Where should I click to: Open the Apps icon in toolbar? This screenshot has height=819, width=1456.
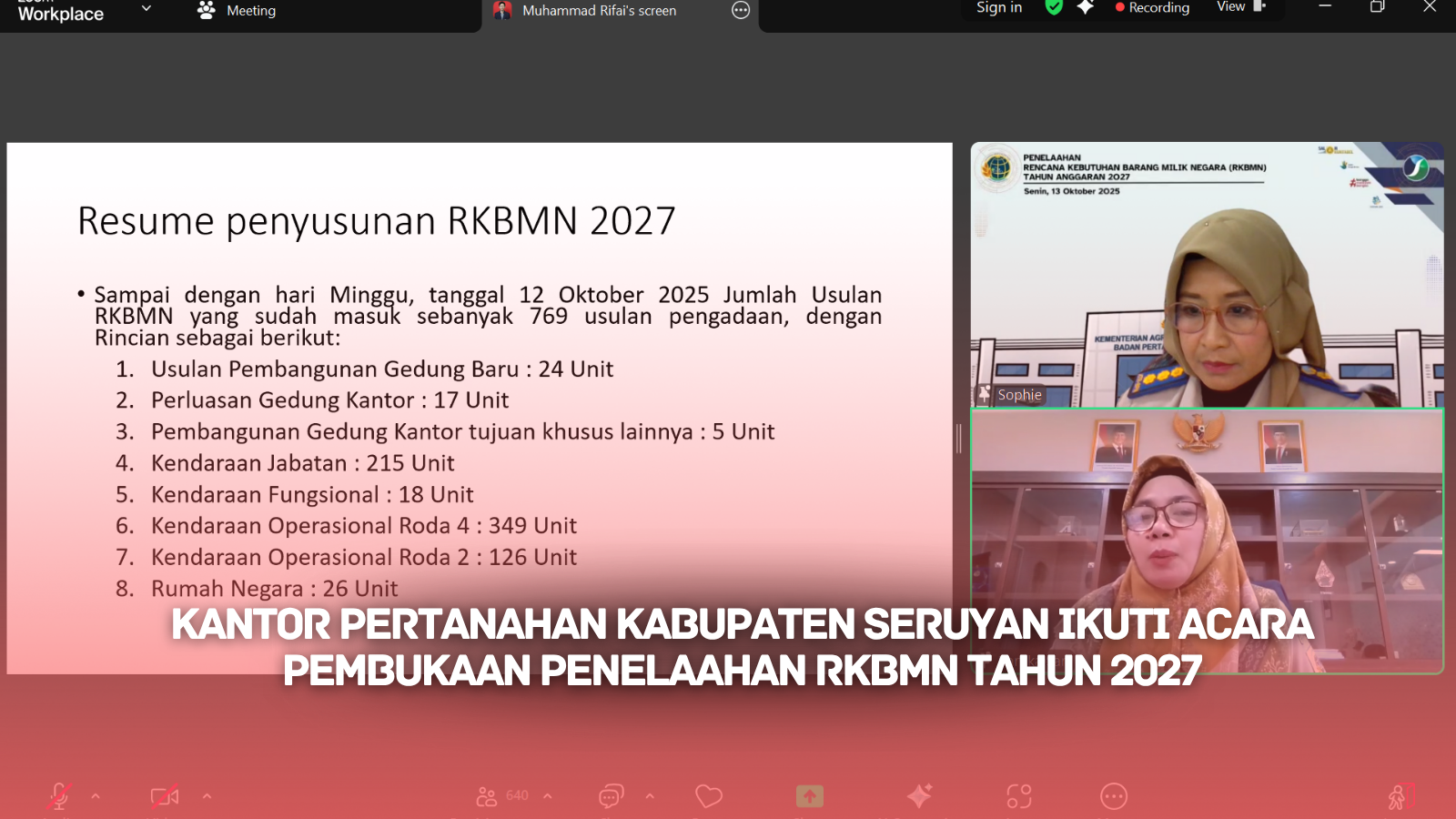pyautogui.click(x=1019, y=796)
